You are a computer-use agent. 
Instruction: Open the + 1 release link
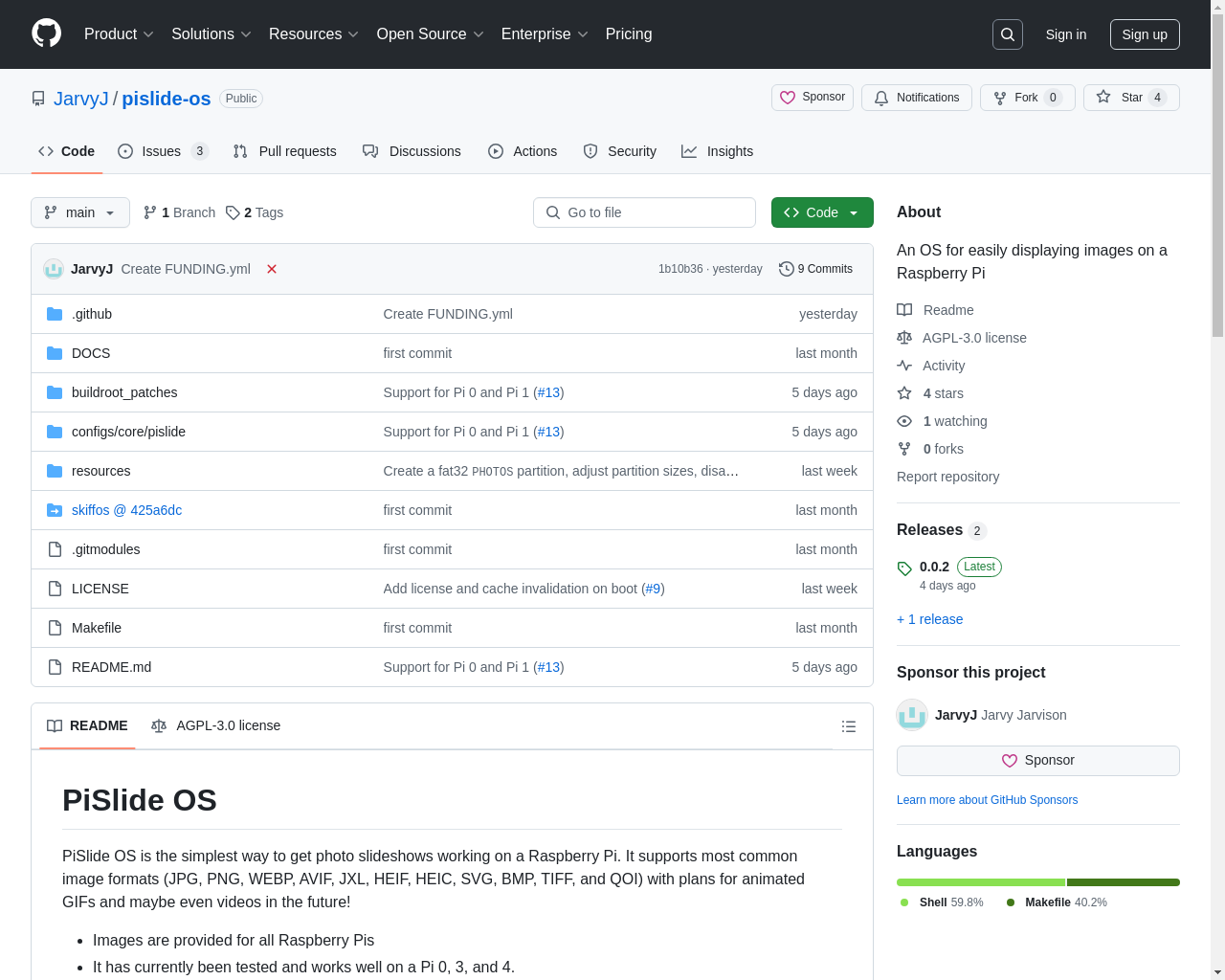pyautogui.click(x=929, y=619)
